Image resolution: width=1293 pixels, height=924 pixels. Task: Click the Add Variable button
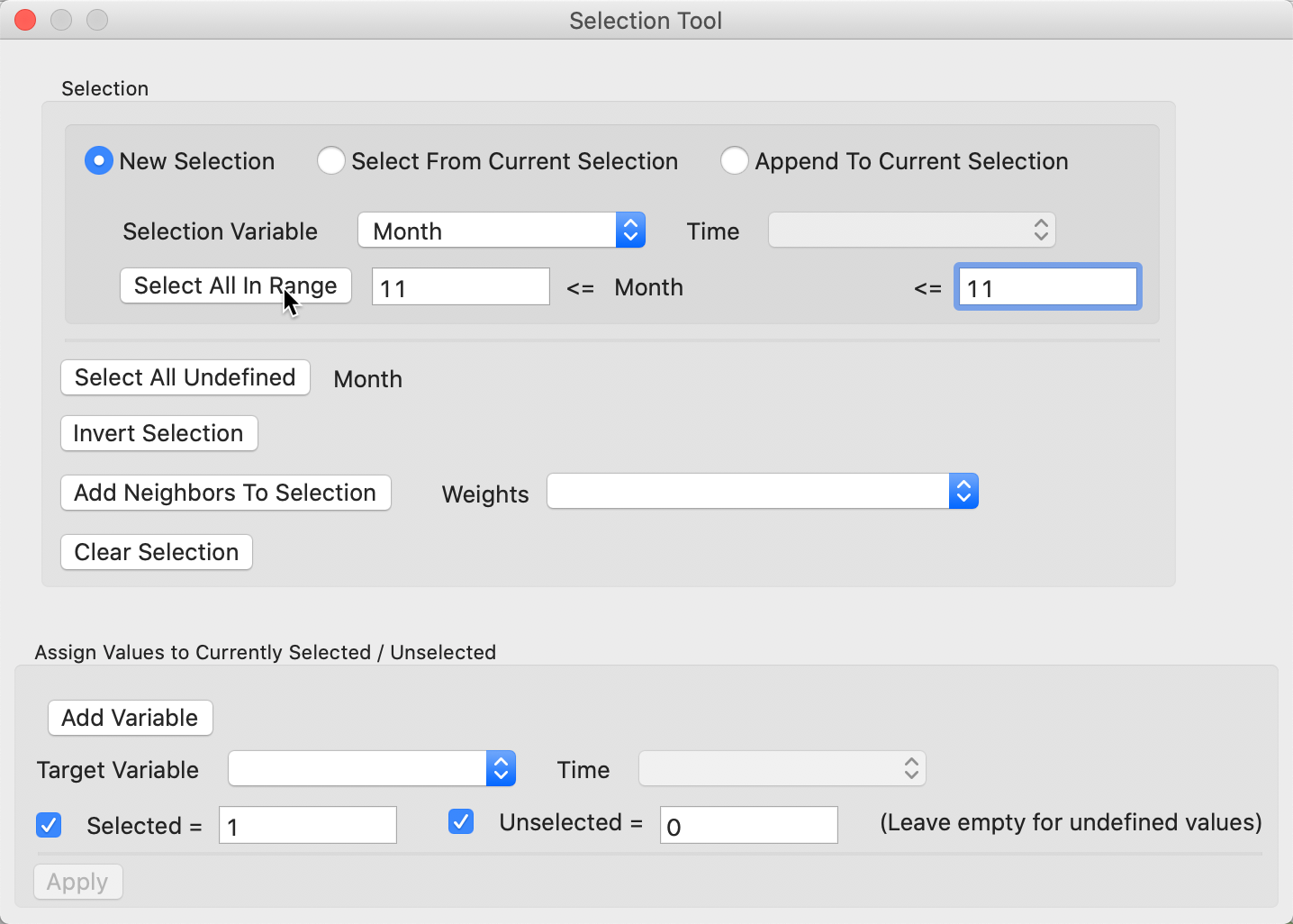pos(131,718)
